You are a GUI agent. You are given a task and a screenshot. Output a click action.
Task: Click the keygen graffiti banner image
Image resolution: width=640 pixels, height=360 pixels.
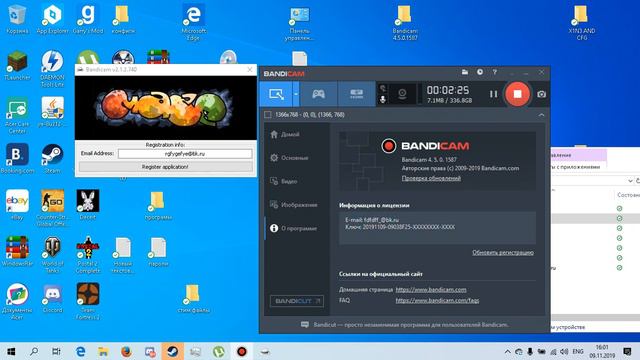coord(166,108)
